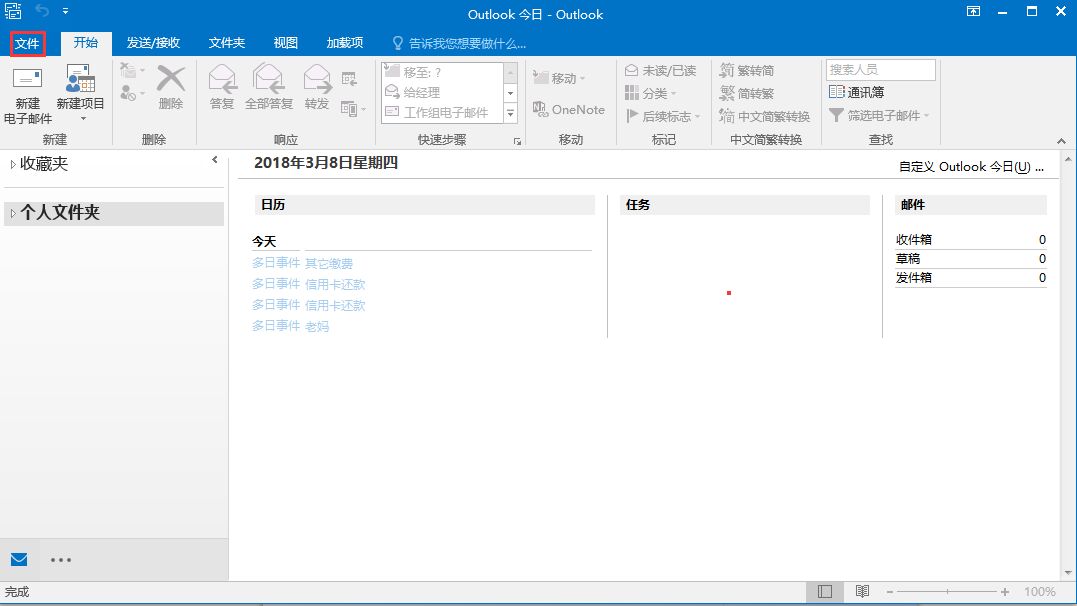Screen dimensions: 1077x606
Task: Switch to the Home (开始) tab
Action: (86, 43)
